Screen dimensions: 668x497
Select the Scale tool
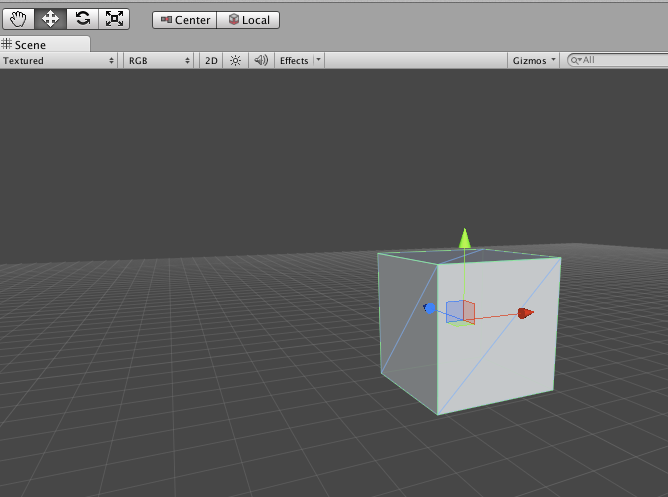[x=114, y=19]
